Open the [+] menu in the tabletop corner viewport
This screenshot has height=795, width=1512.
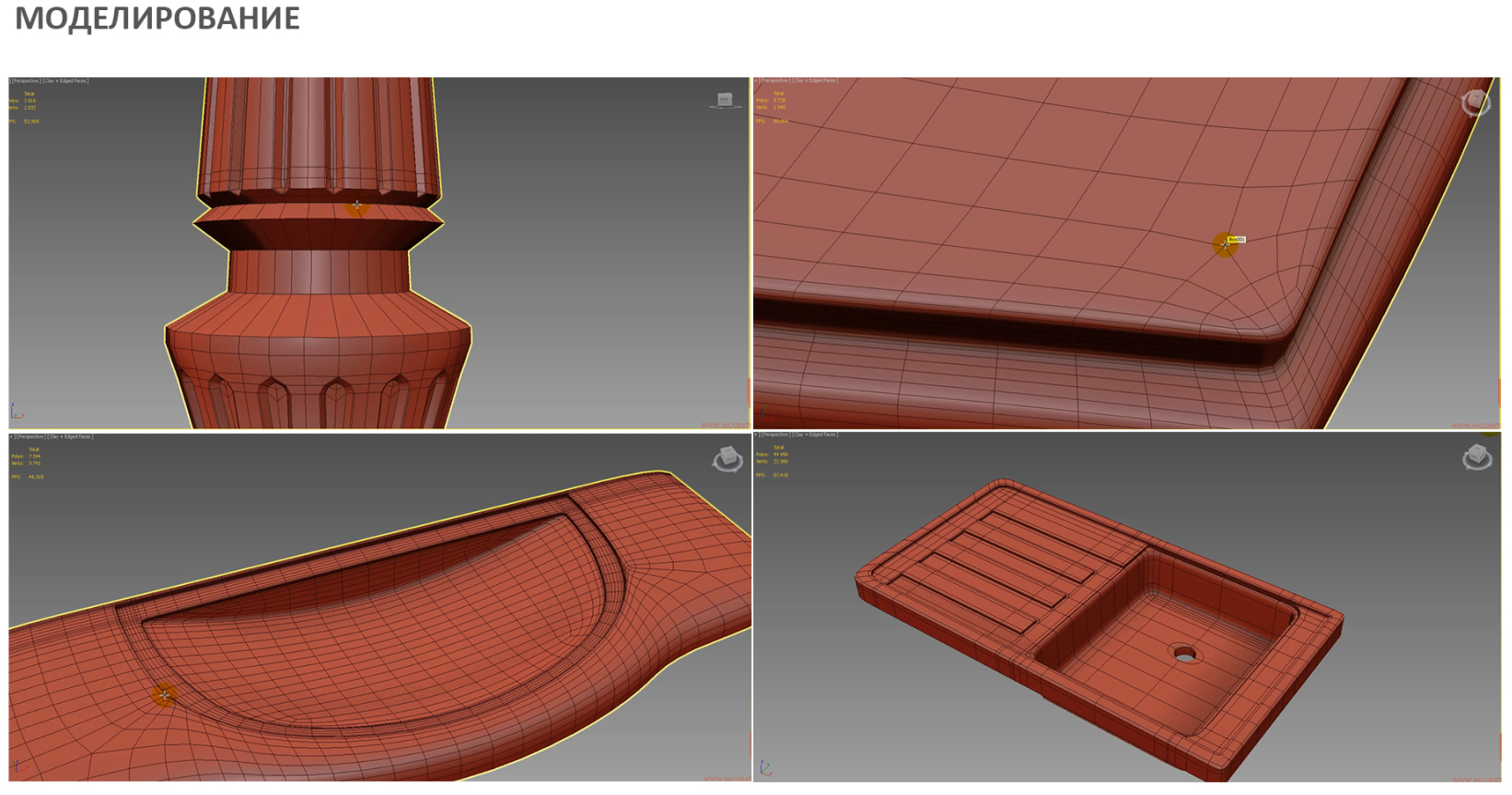click(x=757, y=81)
